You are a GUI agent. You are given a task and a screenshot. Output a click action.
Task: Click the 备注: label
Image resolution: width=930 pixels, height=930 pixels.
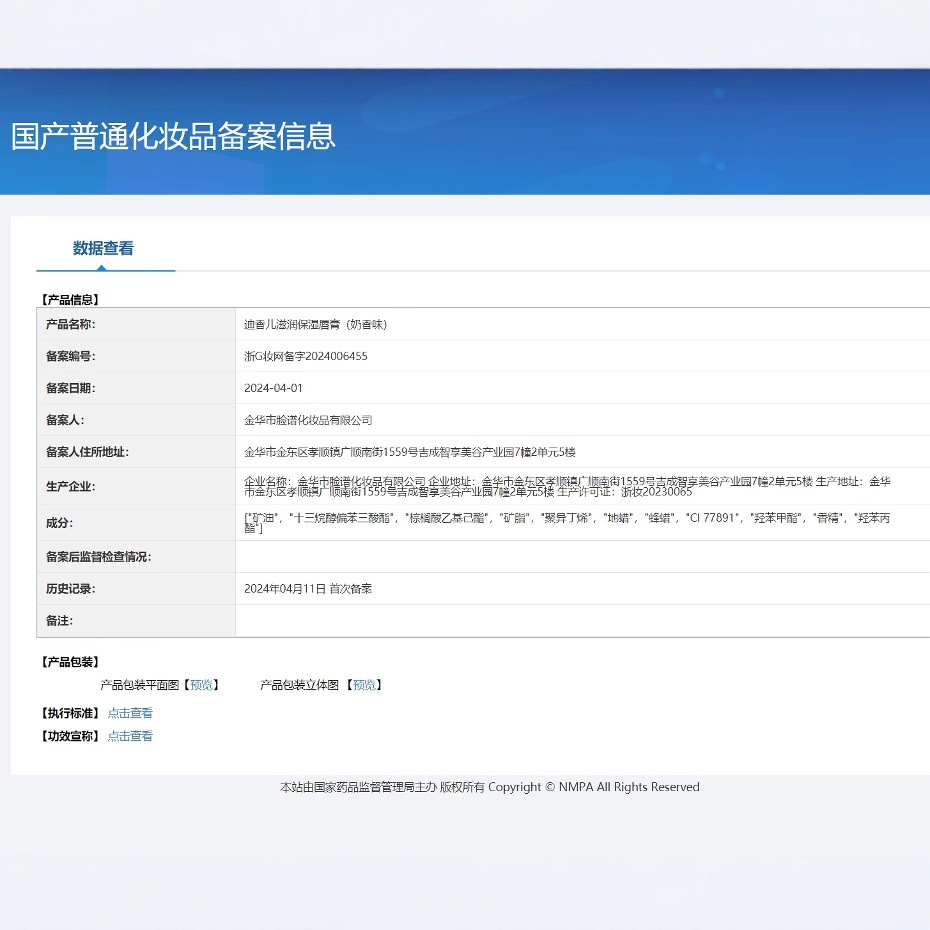click(59, 621)
